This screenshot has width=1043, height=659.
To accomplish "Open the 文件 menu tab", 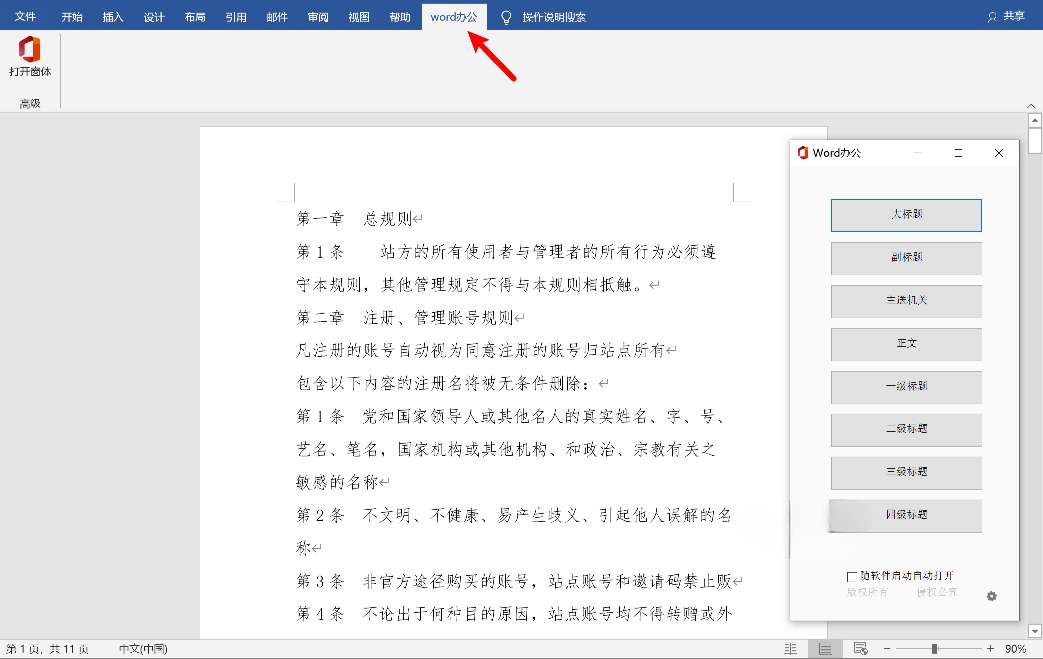I will coord(25,17).
